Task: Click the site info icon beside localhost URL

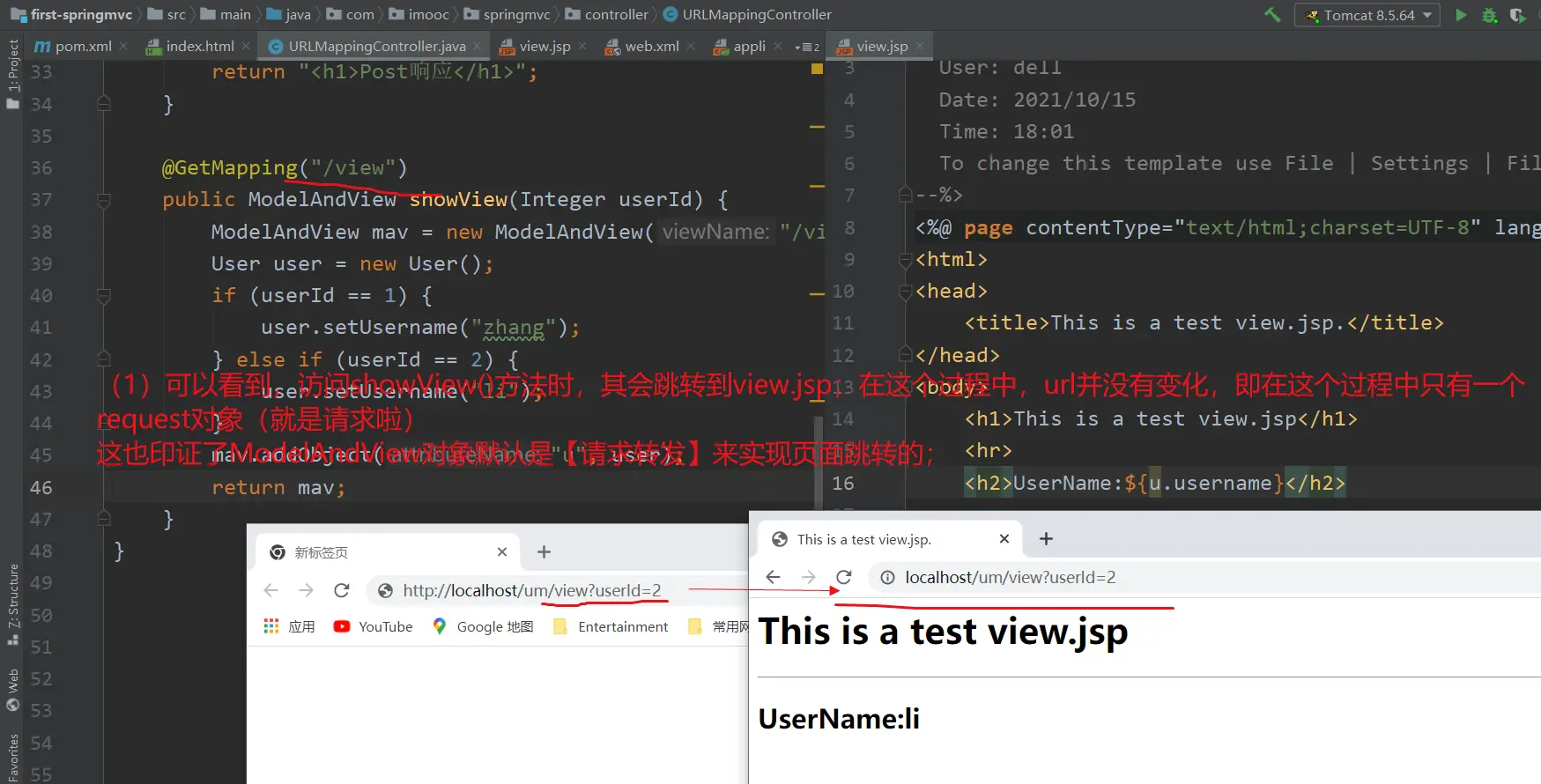Action: click(887, 577)
